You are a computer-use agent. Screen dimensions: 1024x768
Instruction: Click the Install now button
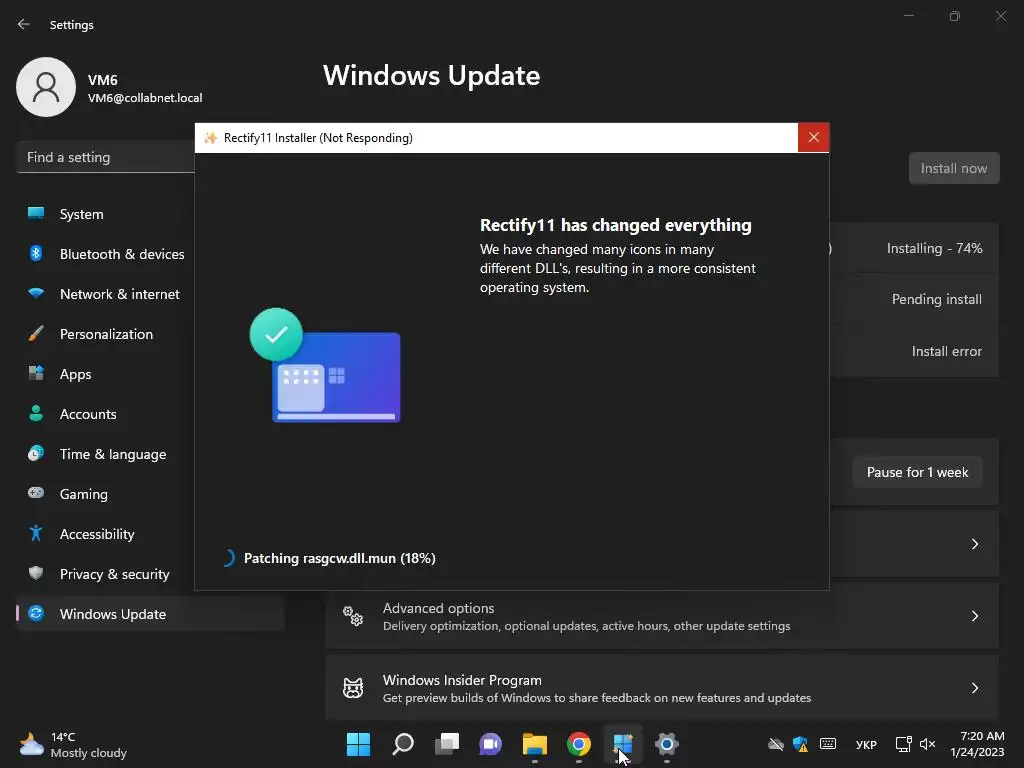pyautogui.click(x=954, y=168)
